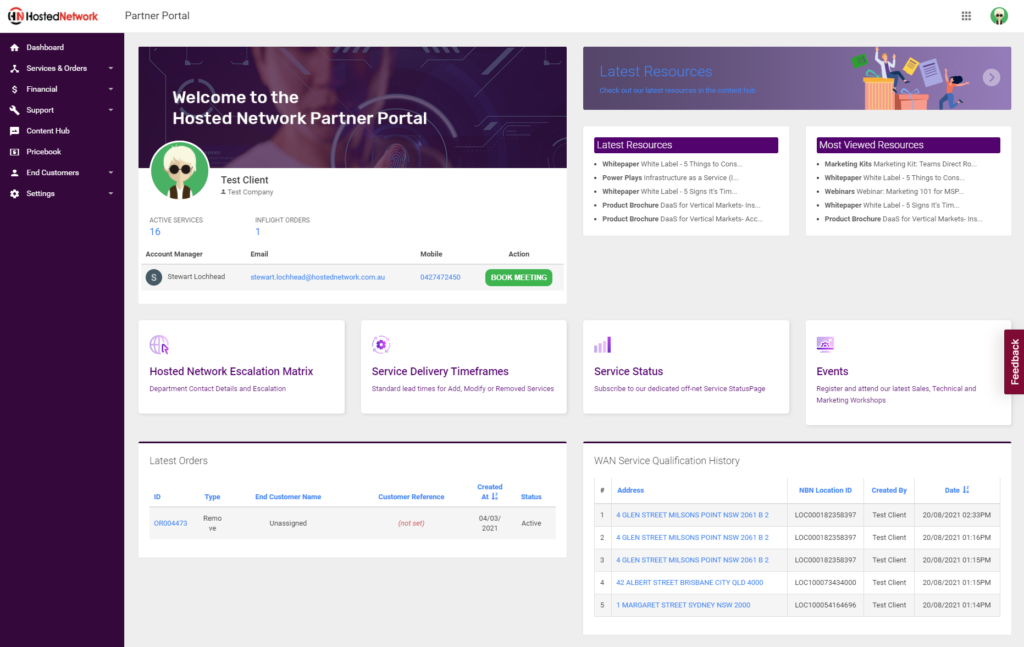Open Marketing Kits Teams Direct resource
The width and height of the screenshot is (1024, 647).
click(x=901, y=164)
